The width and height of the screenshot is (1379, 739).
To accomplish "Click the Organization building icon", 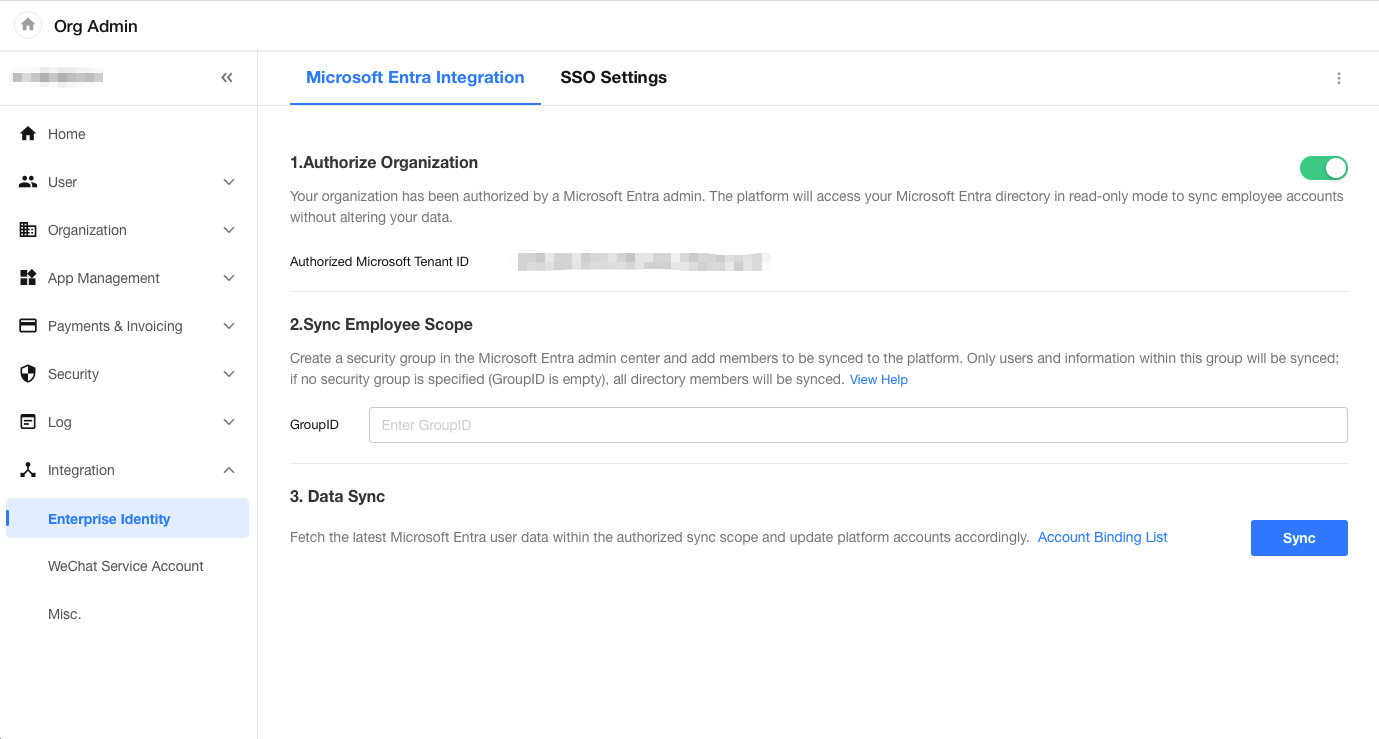I will point(28,230).
